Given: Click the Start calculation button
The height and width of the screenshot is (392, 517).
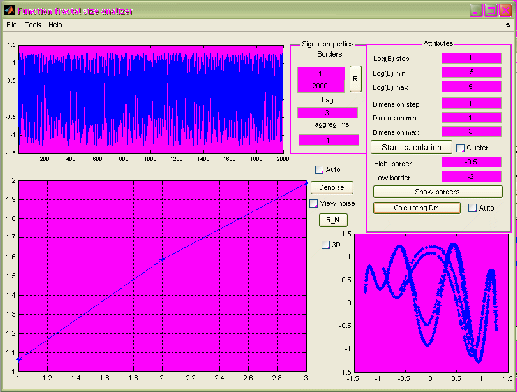Looking at the screenshot, I should click(x=411, y=147).
